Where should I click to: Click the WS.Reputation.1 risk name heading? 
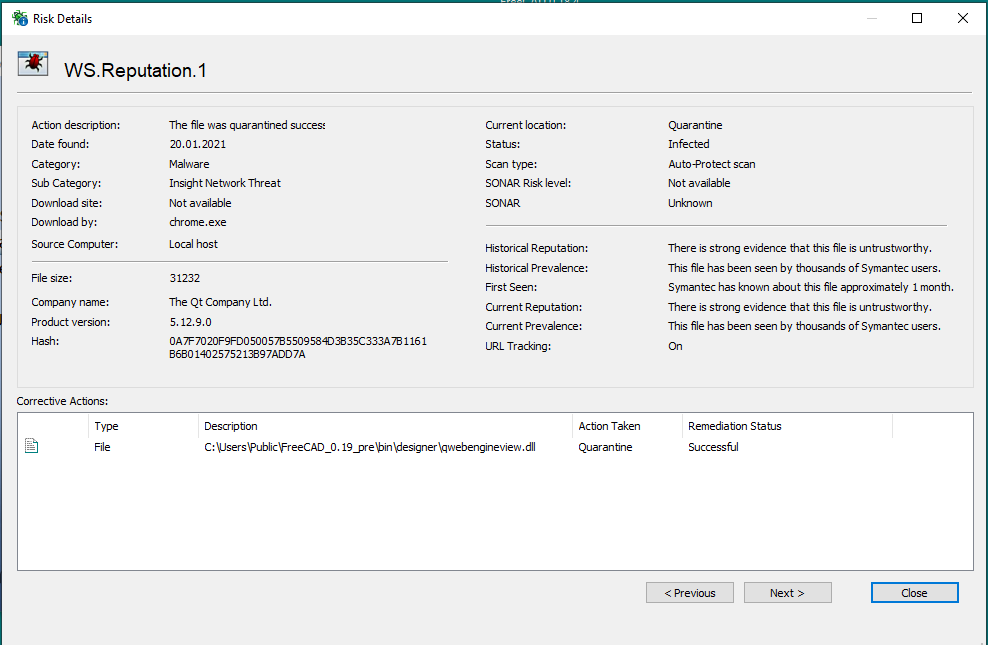click(135, 70)
